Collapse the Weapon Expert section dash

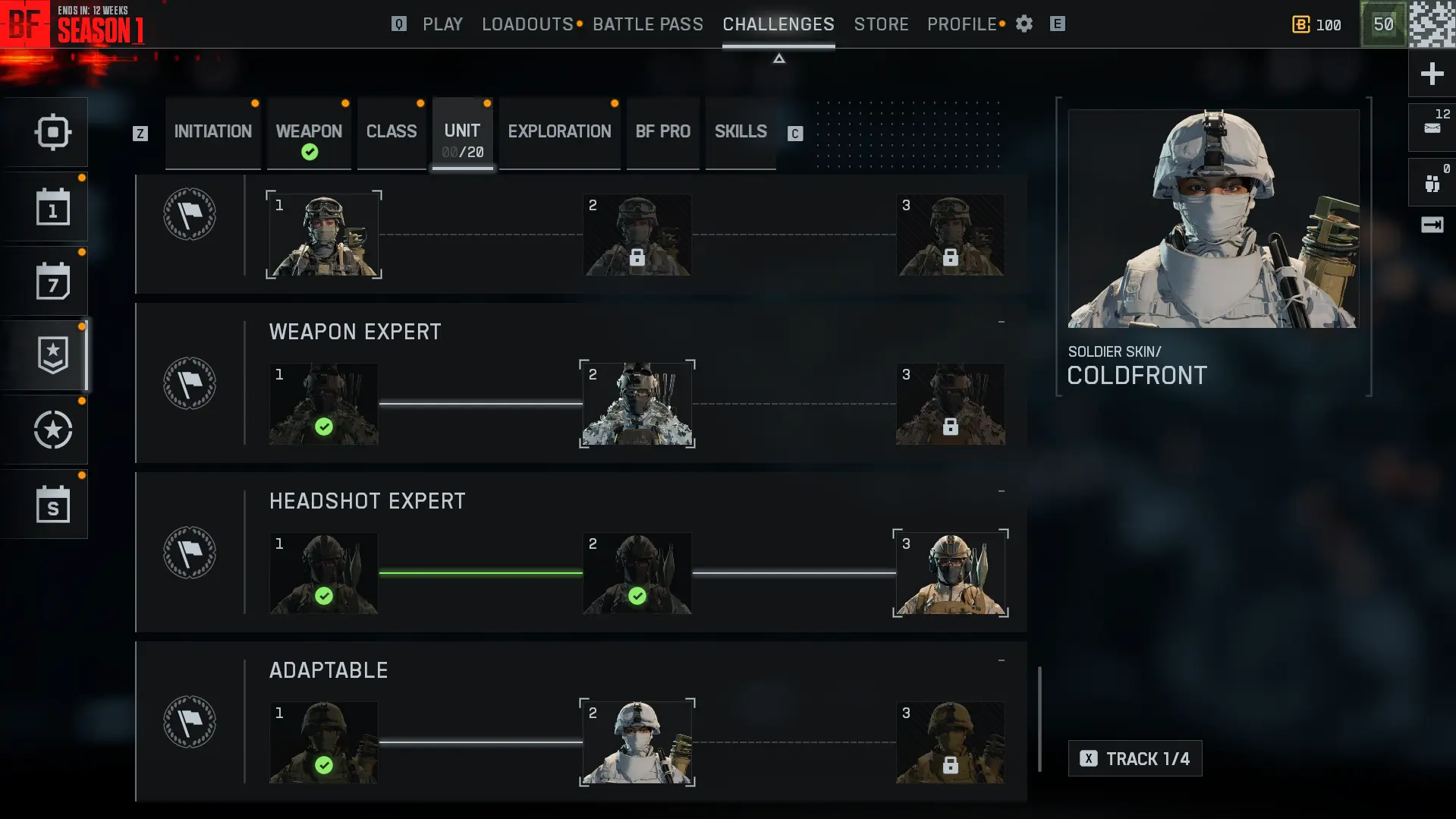click(1002, 323)
